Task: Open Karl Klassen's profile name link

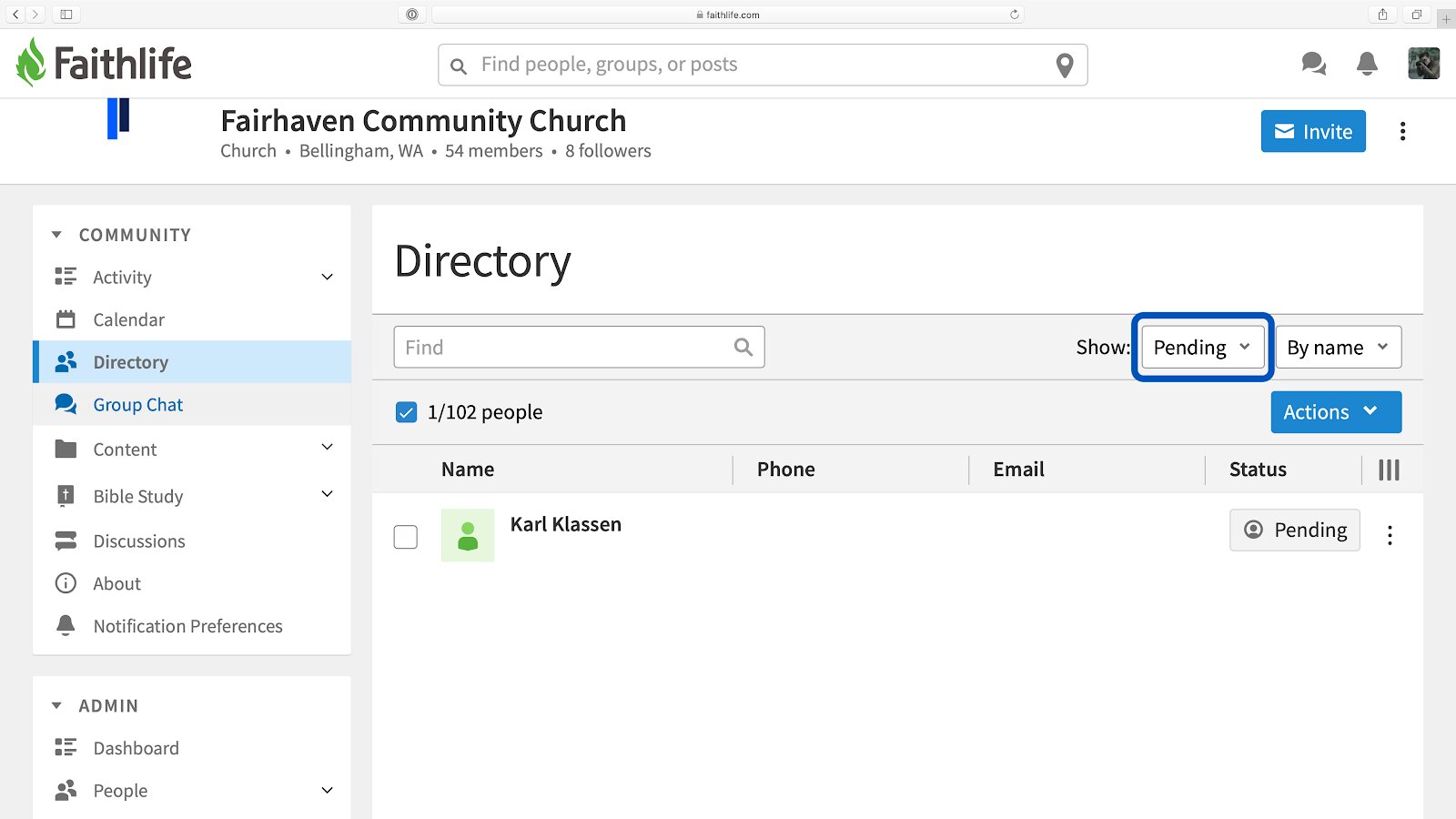Action: coord(566,524)
